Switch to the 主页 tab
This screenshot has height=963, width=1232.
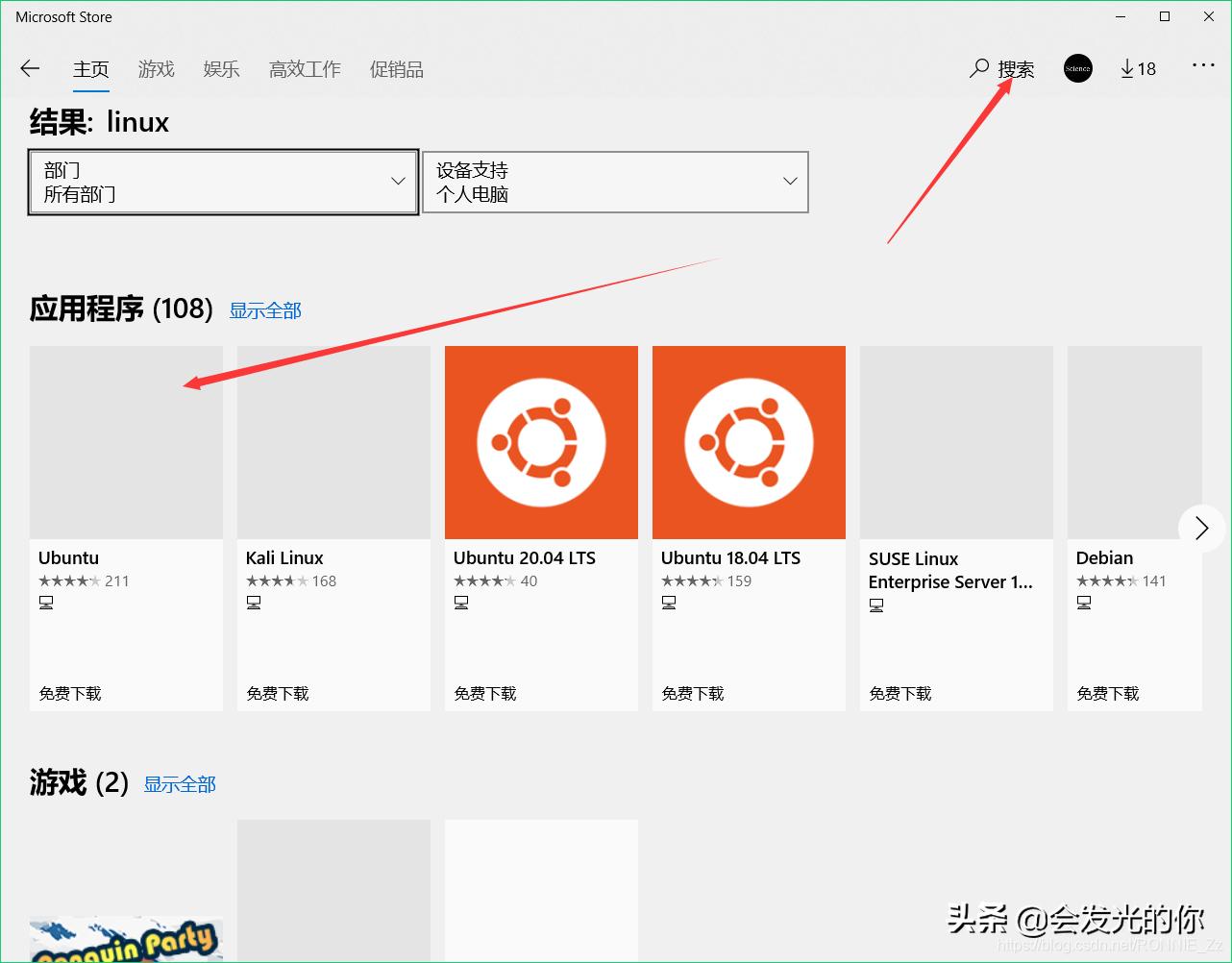(x=91, y=69)
